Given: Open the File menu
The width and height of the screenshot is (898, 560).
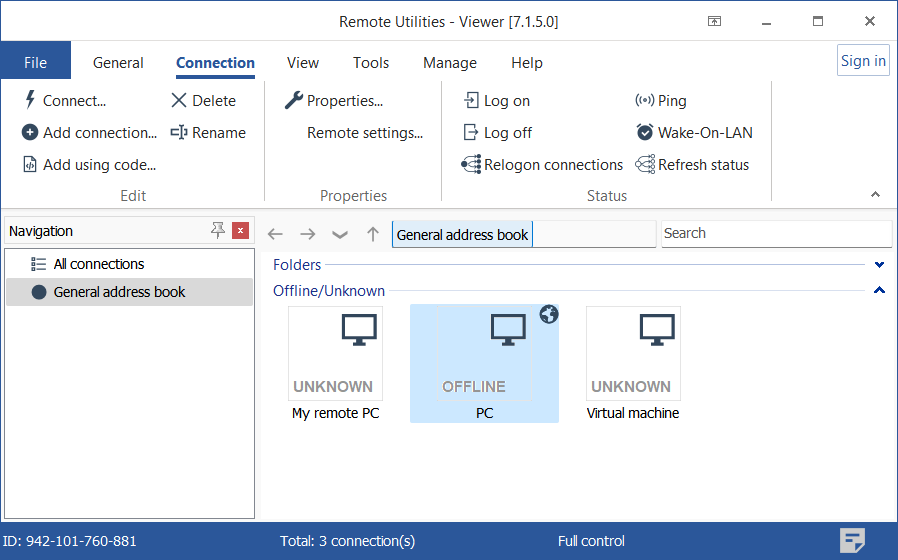Looking at the screenshot, I should pos(35,62).
